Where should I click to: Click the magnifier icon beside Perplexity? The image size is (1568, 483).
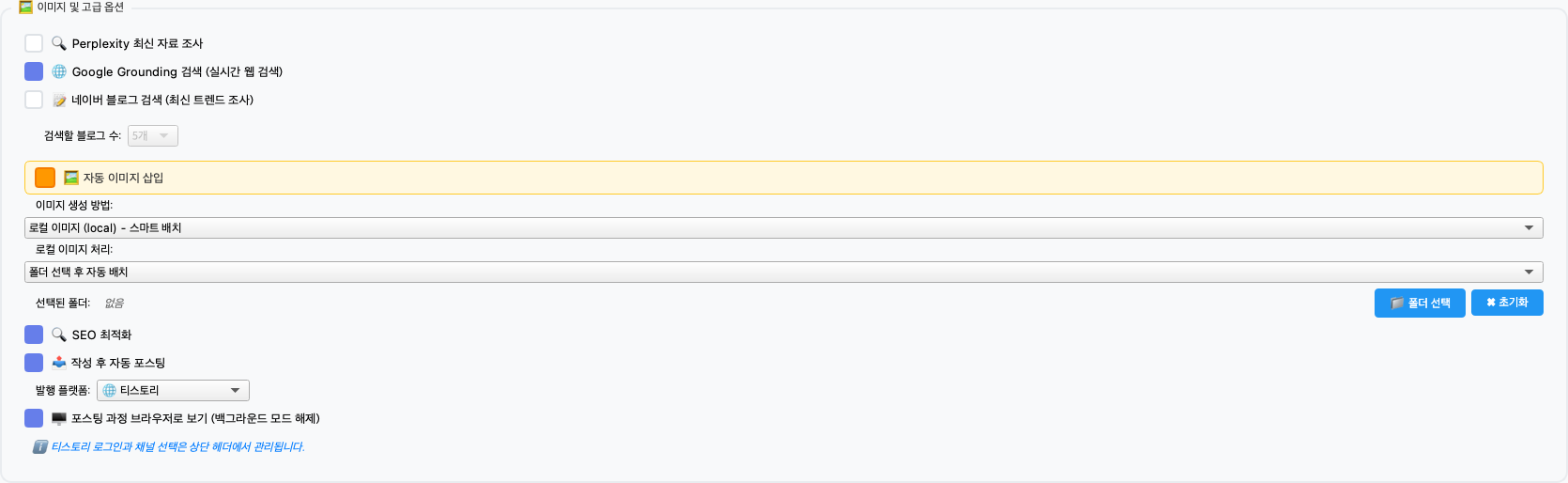pyautogui.click(x=58, y=43)
